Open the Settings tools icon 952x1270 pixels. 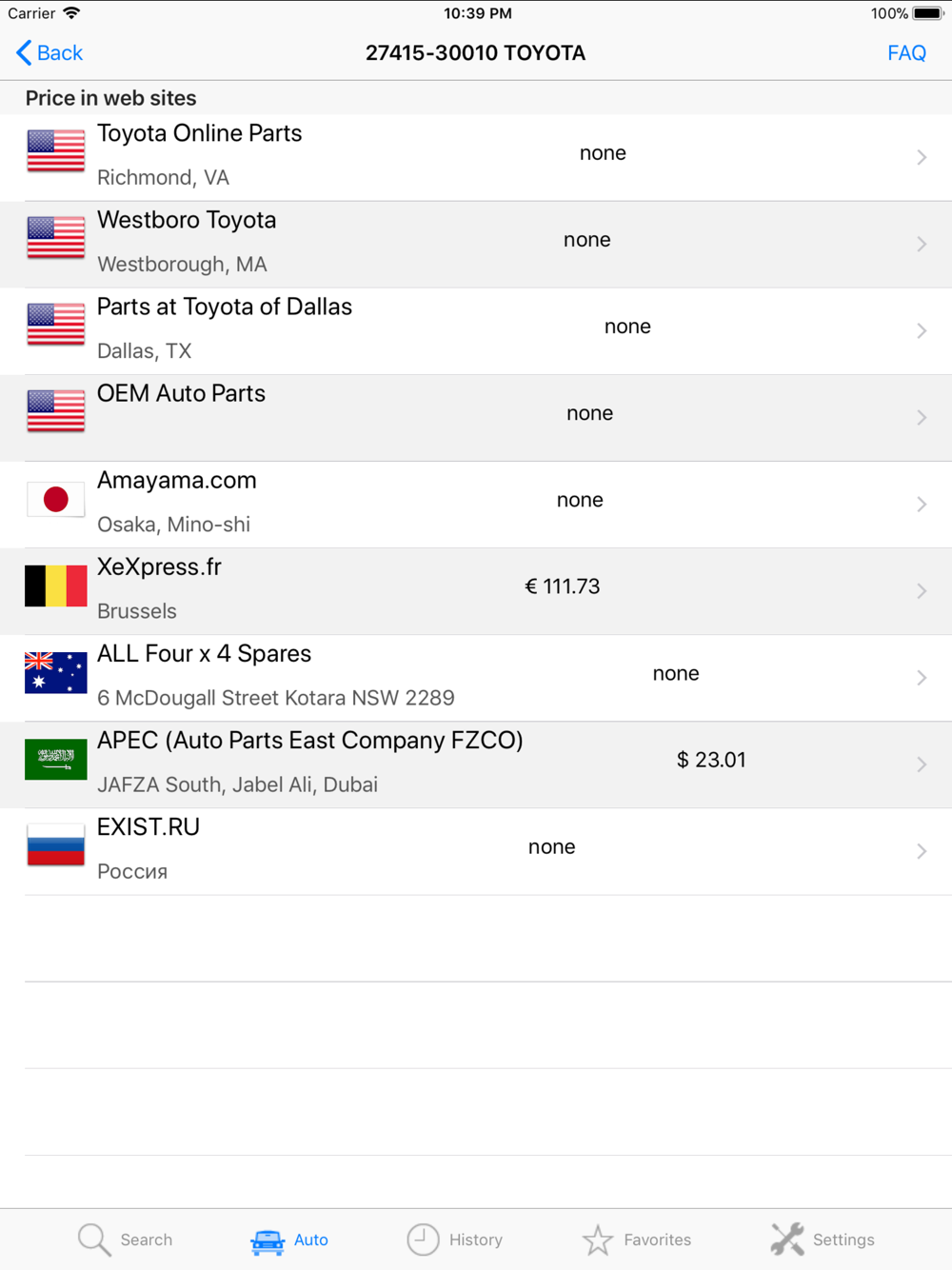[787, 1240]
